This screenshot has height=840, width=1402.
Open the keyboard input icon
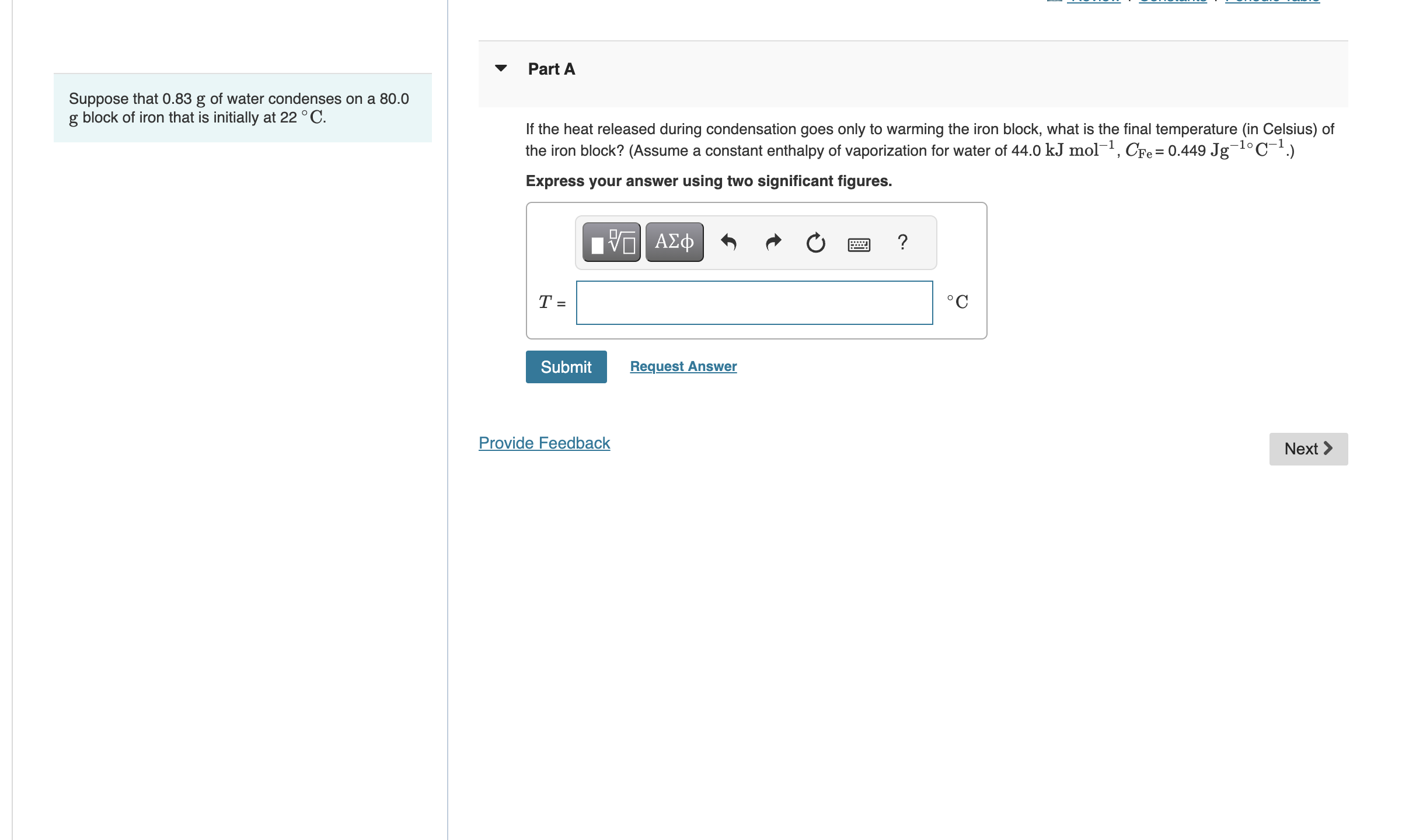[857, 241]
